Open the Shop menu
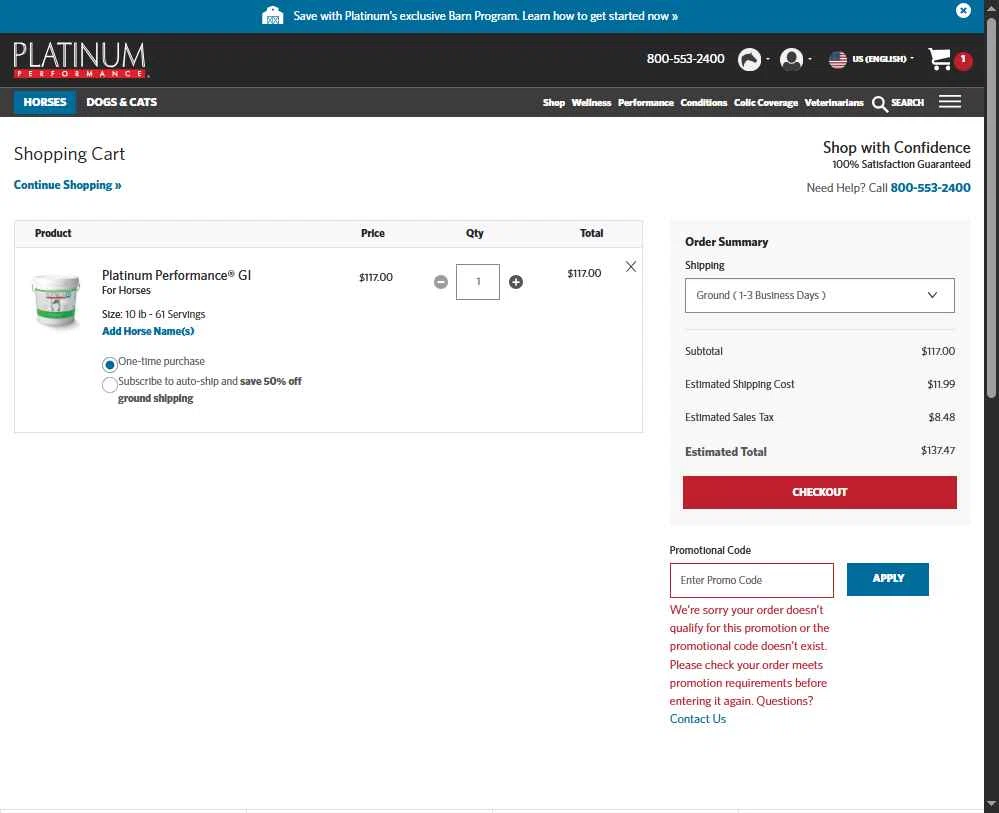Image resolution: width=999 pixels, height=813 pixels. (x=554, y=103)
